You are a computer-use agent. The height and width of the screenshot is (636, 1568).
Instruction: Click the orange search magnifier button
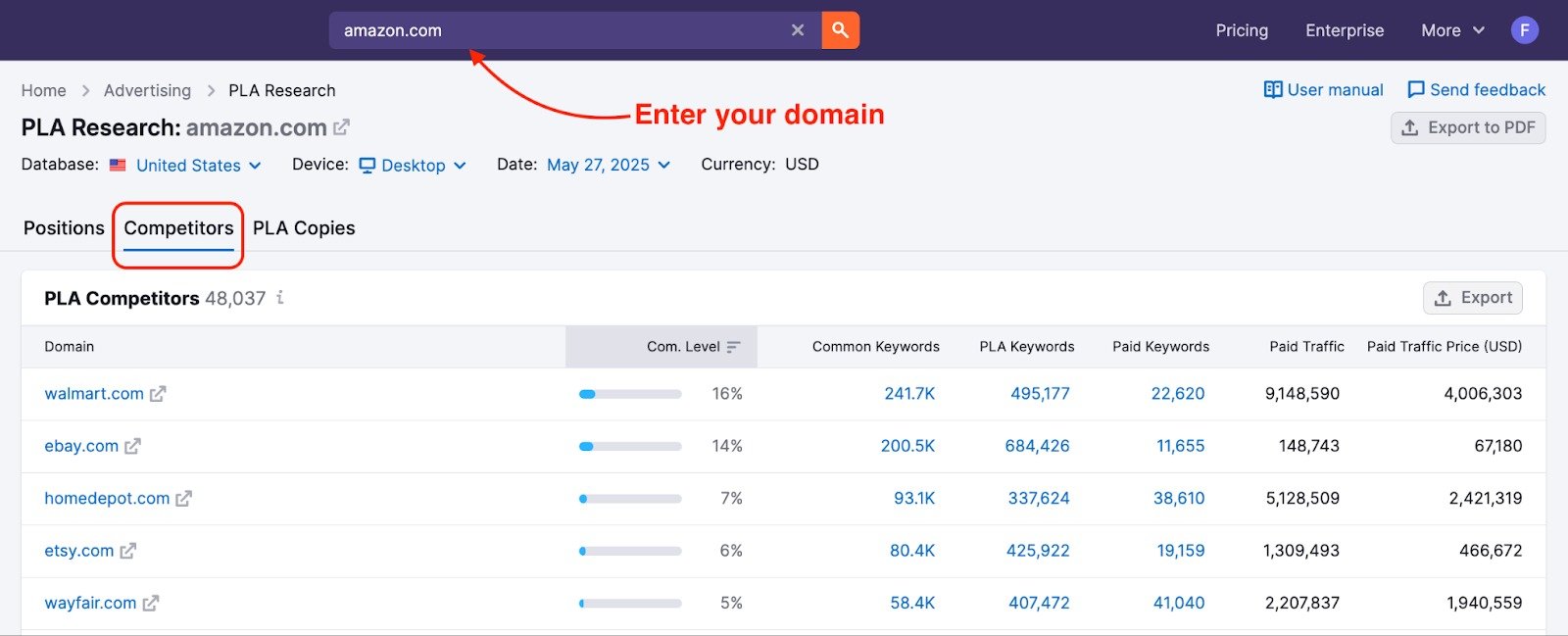pos(840,30)
